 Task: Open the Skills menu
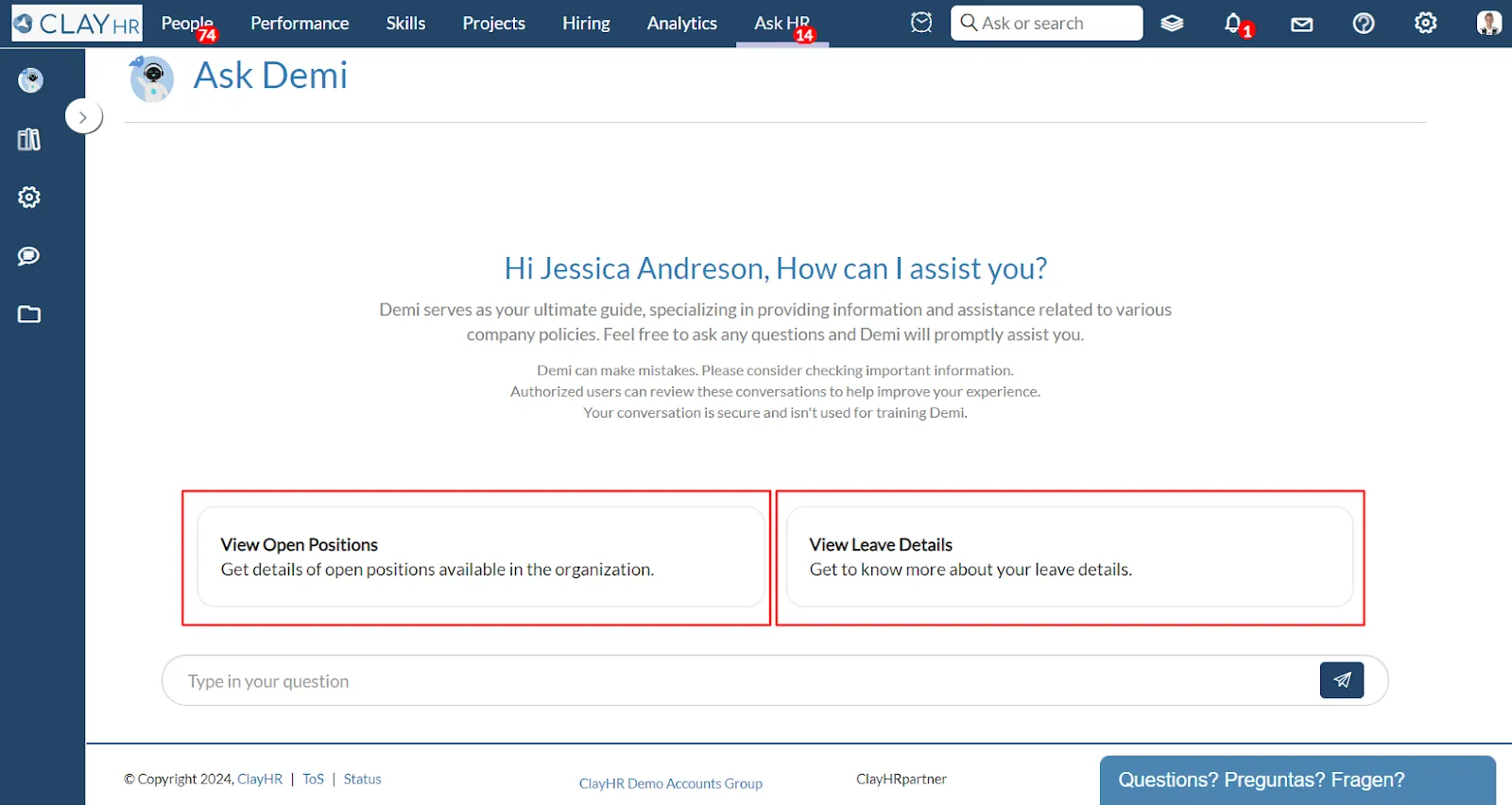(405, 24)
